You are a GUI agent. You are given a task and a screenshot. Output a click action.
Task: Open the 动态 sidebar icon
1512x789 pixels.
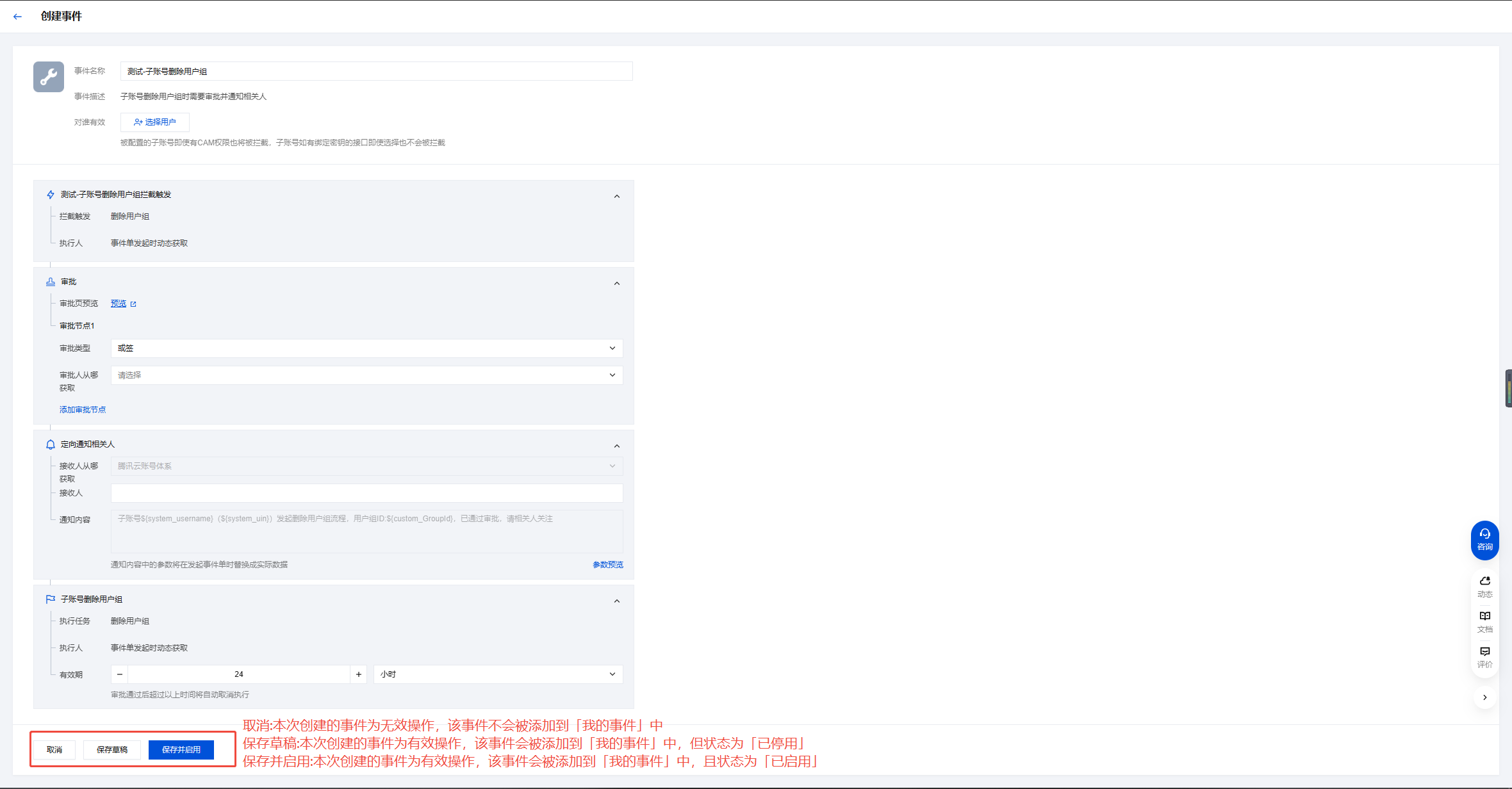click(1484, 586)
